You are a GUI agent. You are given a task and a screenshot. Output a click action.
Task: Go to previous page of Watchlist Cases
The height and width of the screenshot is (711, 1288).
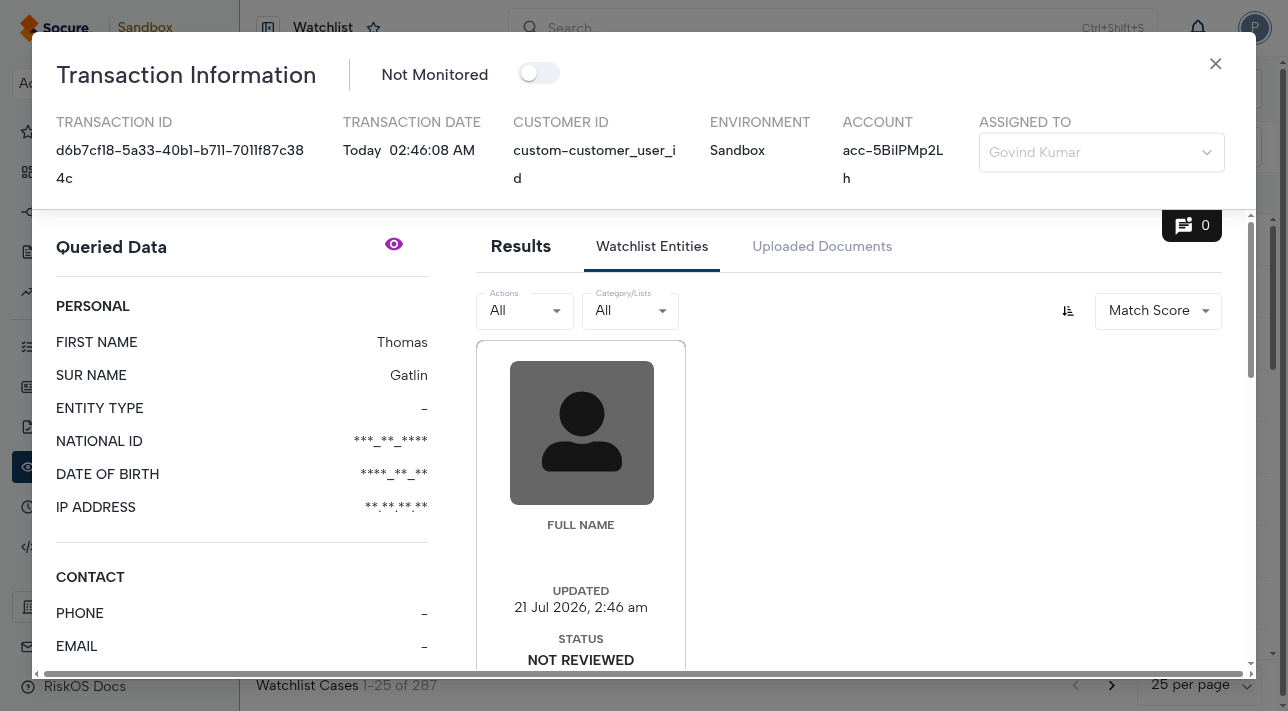[1076, 685]
